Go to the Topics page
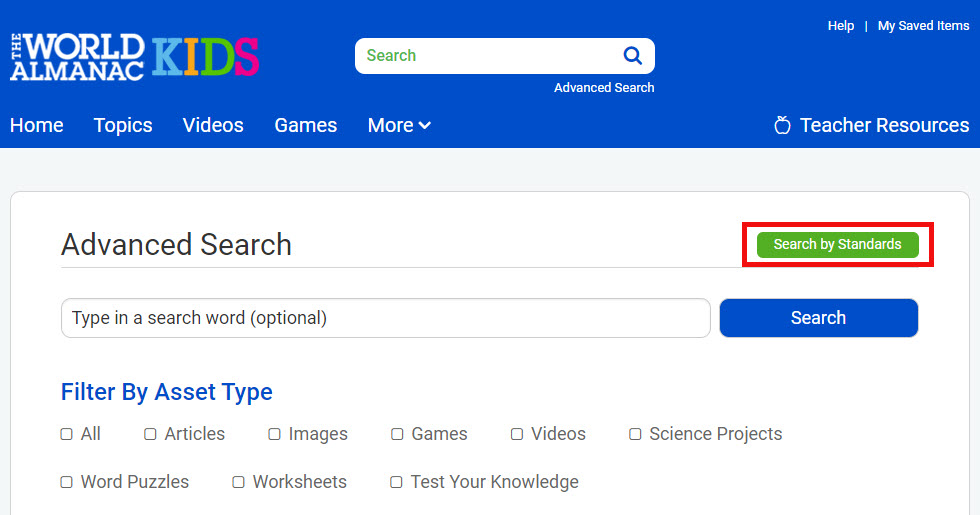980x515 pixels. (123, 125)
